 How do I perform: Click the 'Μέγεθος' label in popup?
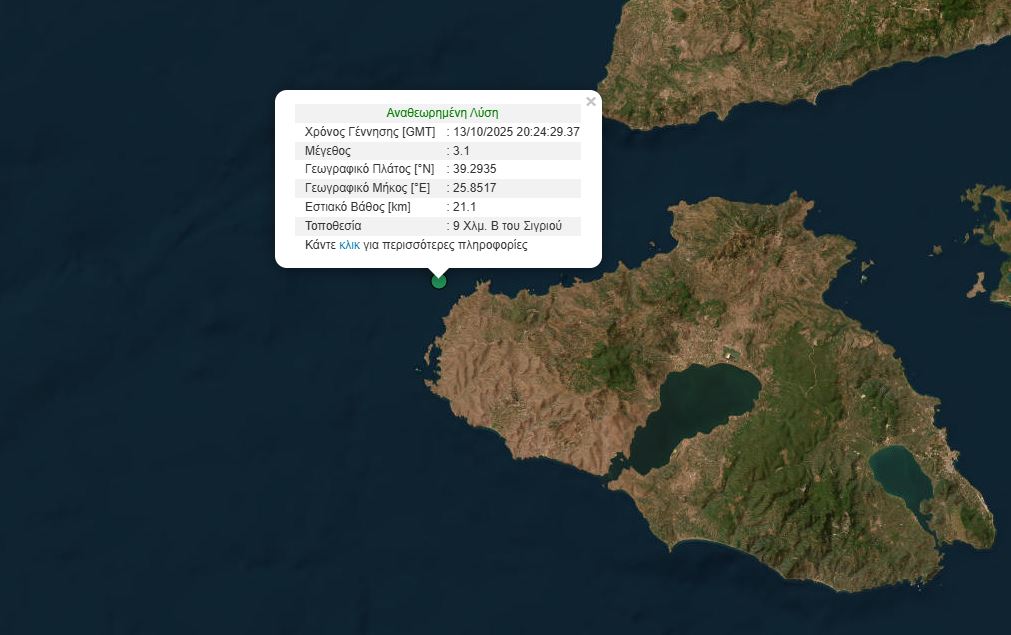329,151
